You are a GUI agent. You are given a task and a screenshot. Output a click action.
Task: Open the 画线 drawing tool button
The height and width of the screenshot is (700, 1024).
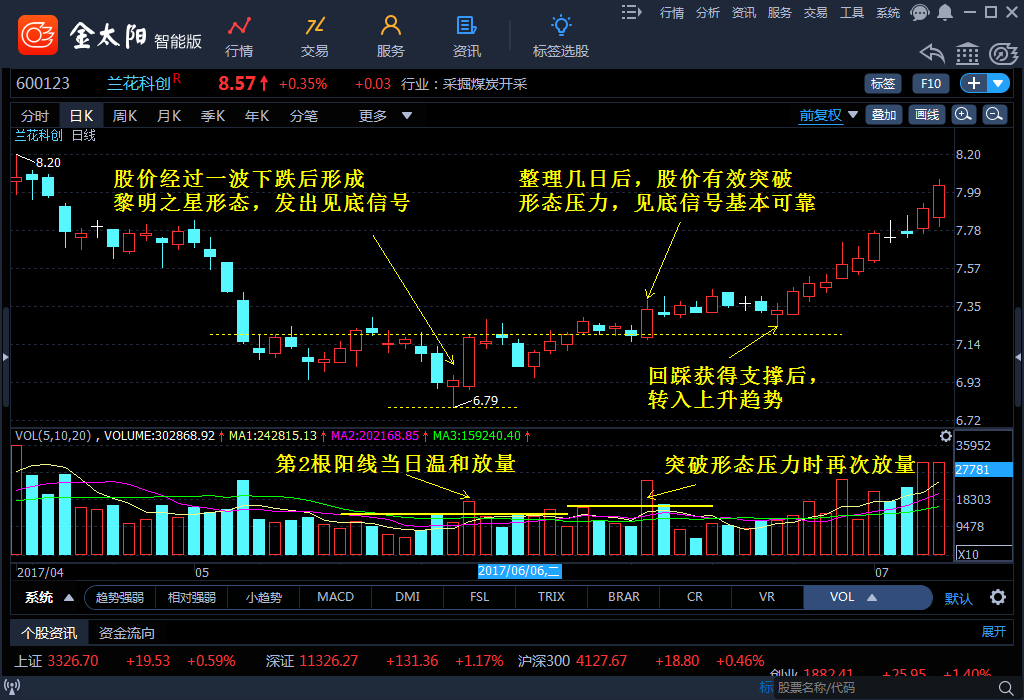tap(928, 114)
